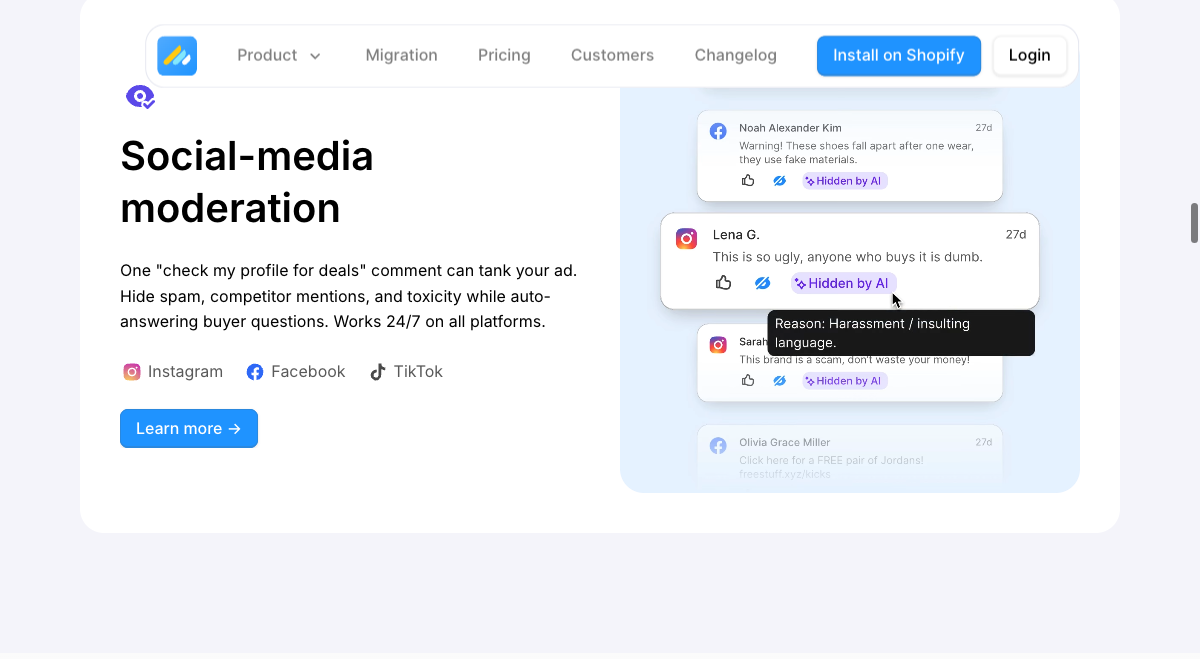Click the moderation shield icon above the heading
Viewport: 1200px width, 659px height.
(x=140, y=96)
